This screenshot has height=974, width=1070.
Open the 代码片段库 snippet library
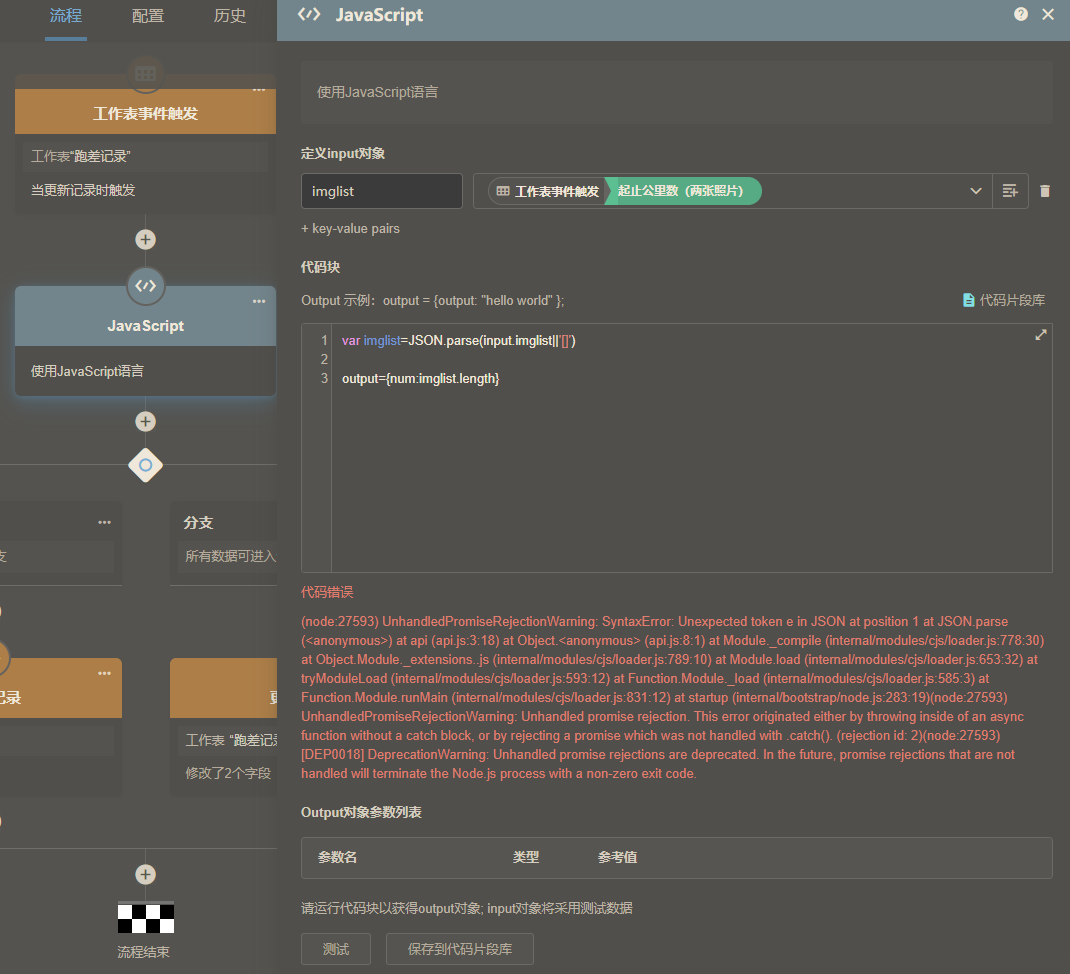tap(1003, 300)
